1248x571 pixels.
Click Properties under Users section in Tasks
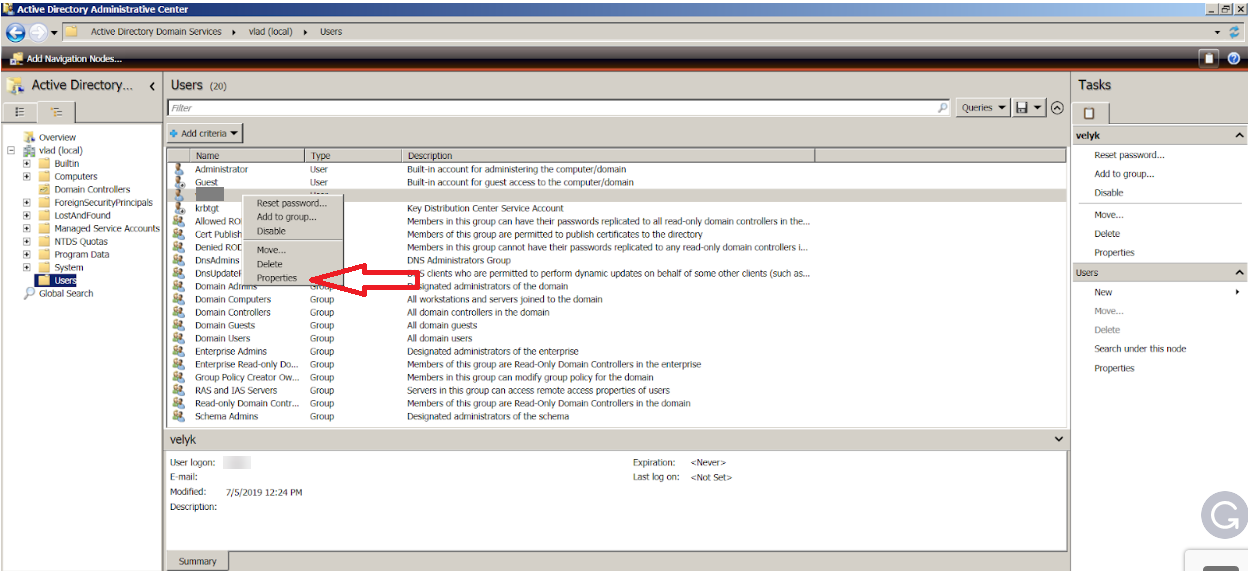1114,368
